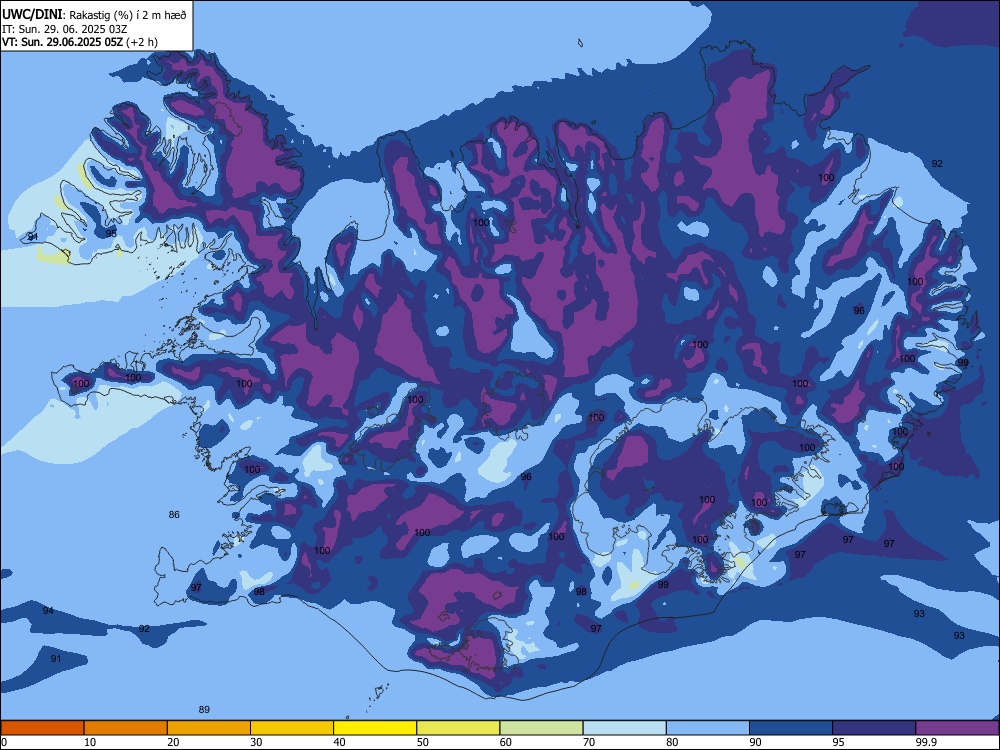
Task: Click the '10' tick label on the color scale
Action: [x=90, y=742]
